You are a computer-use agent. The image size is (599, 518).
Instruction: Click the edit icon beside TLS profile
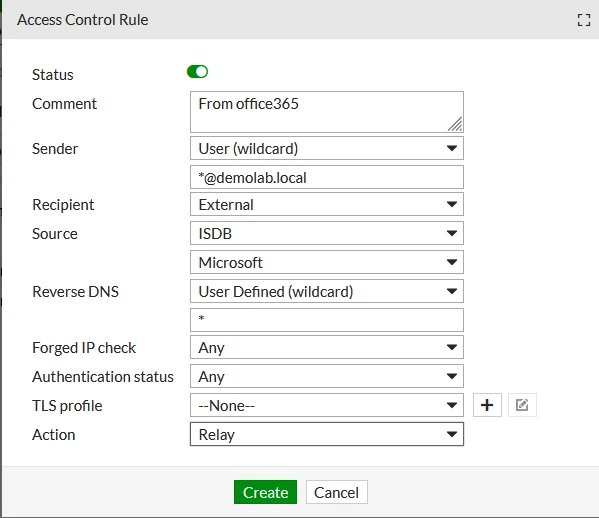(522, 405)
